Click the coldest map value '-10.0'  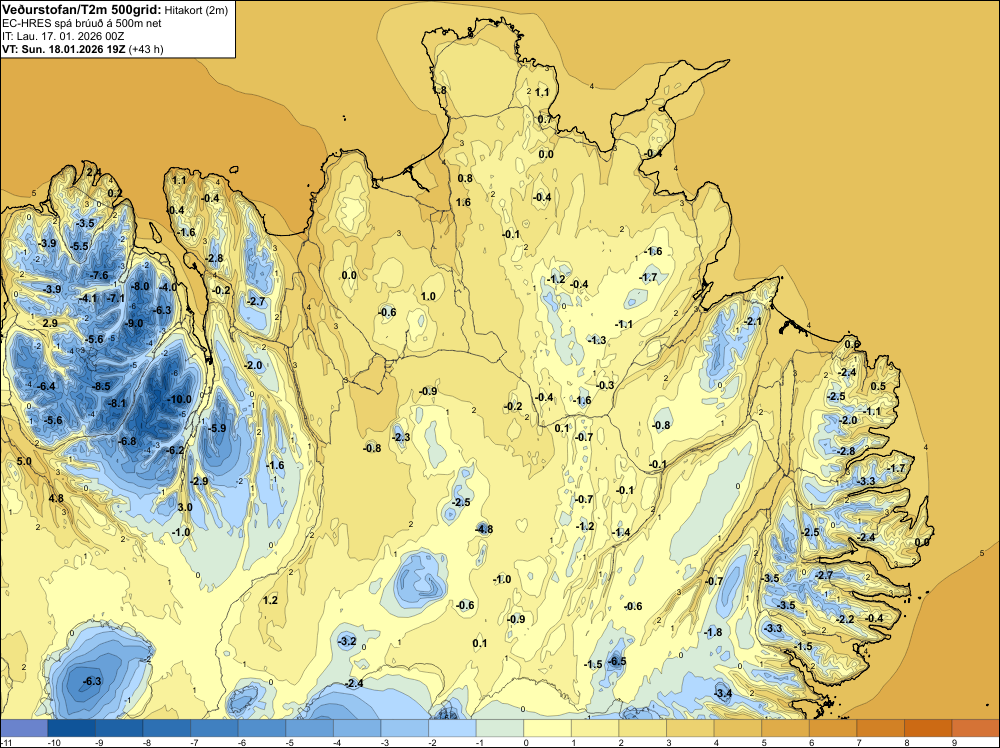click(179, 399)
